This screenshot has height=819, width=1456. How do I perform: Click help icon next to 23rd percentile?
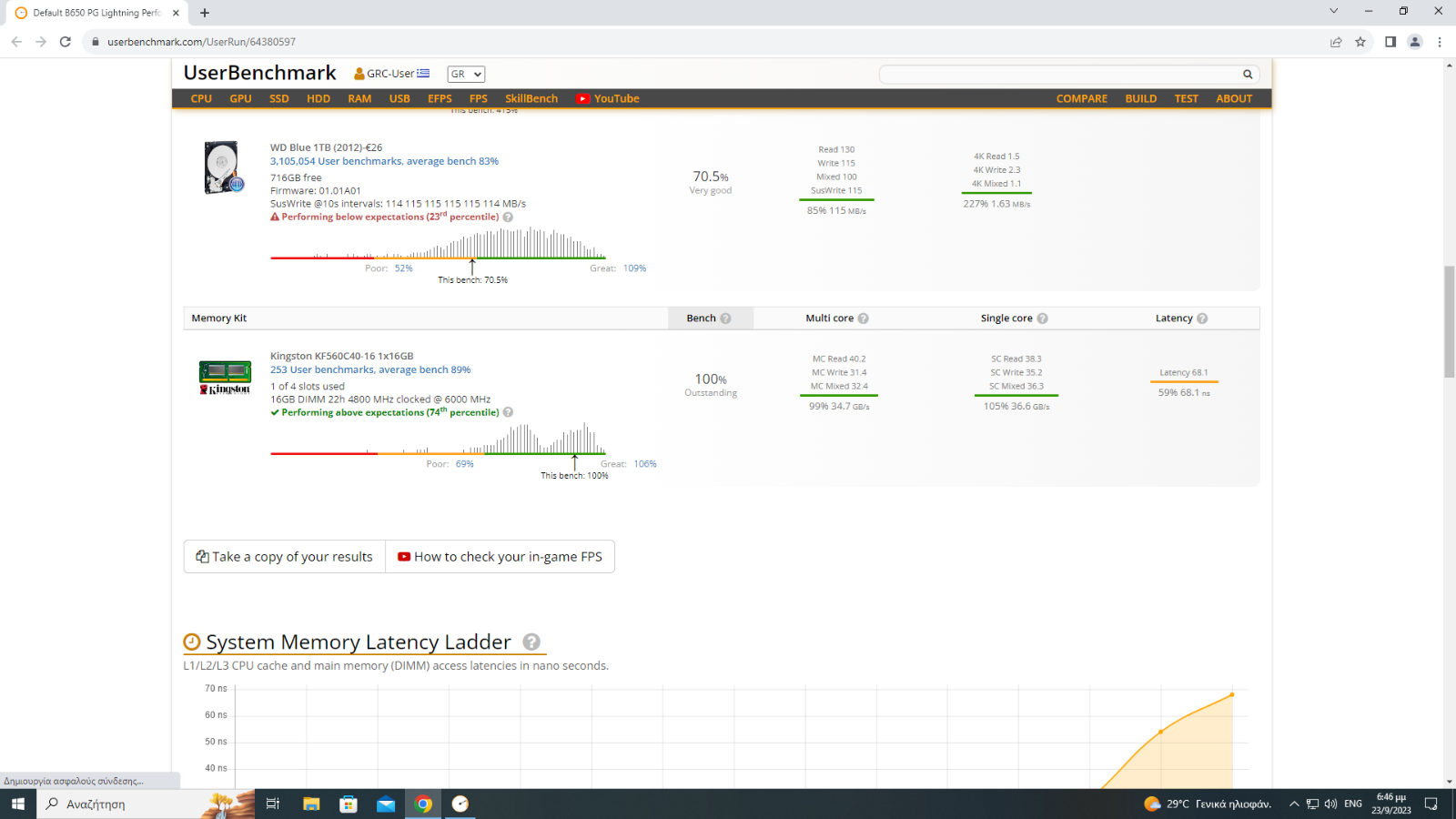coord(508,217)
